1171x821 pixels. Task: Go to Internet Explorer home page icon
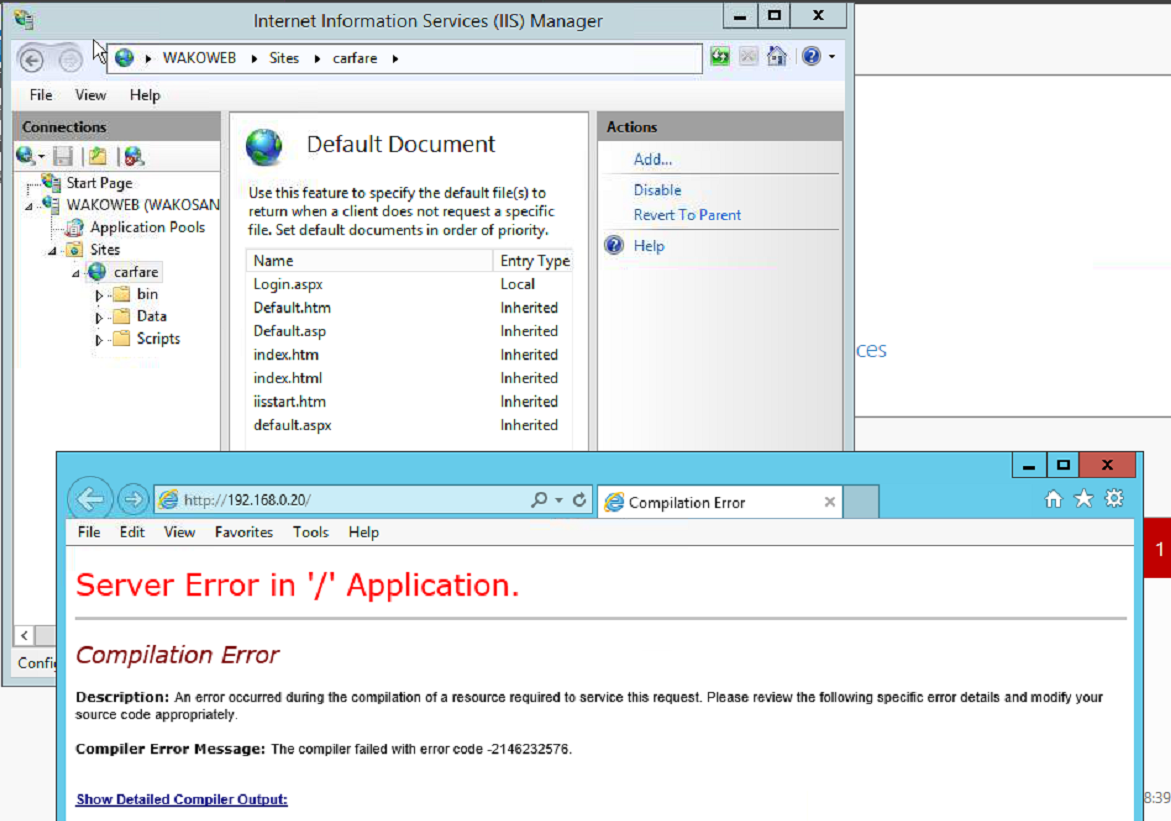point(1053,499)
